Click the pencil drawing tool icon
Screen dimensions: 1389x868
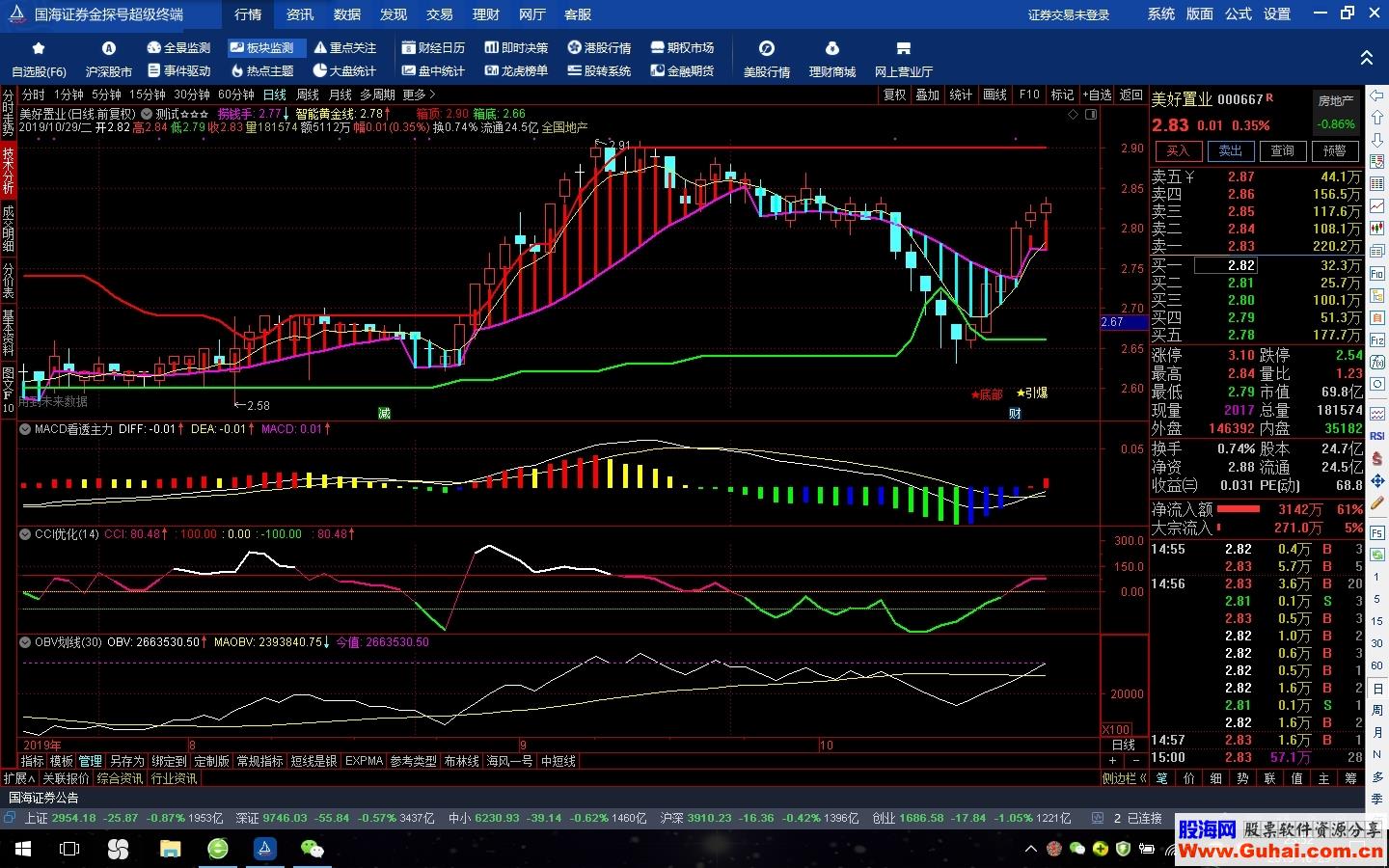point(1377,502)
